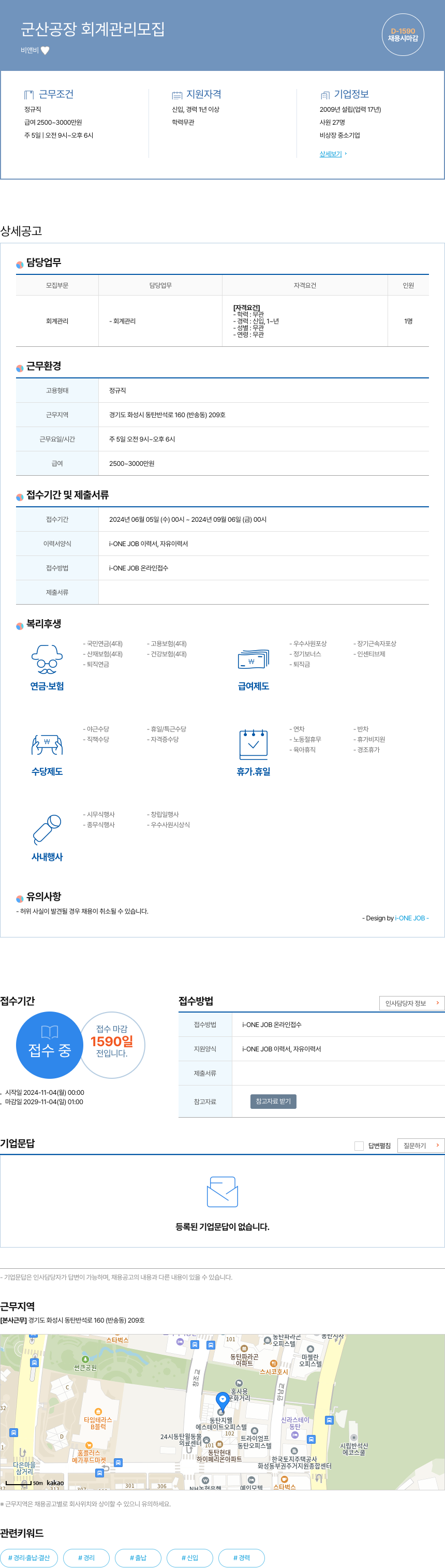This screenshot has width=445, height=1568.
Task: Select the # 신입 keyword tag
Action: point(190,1558)
